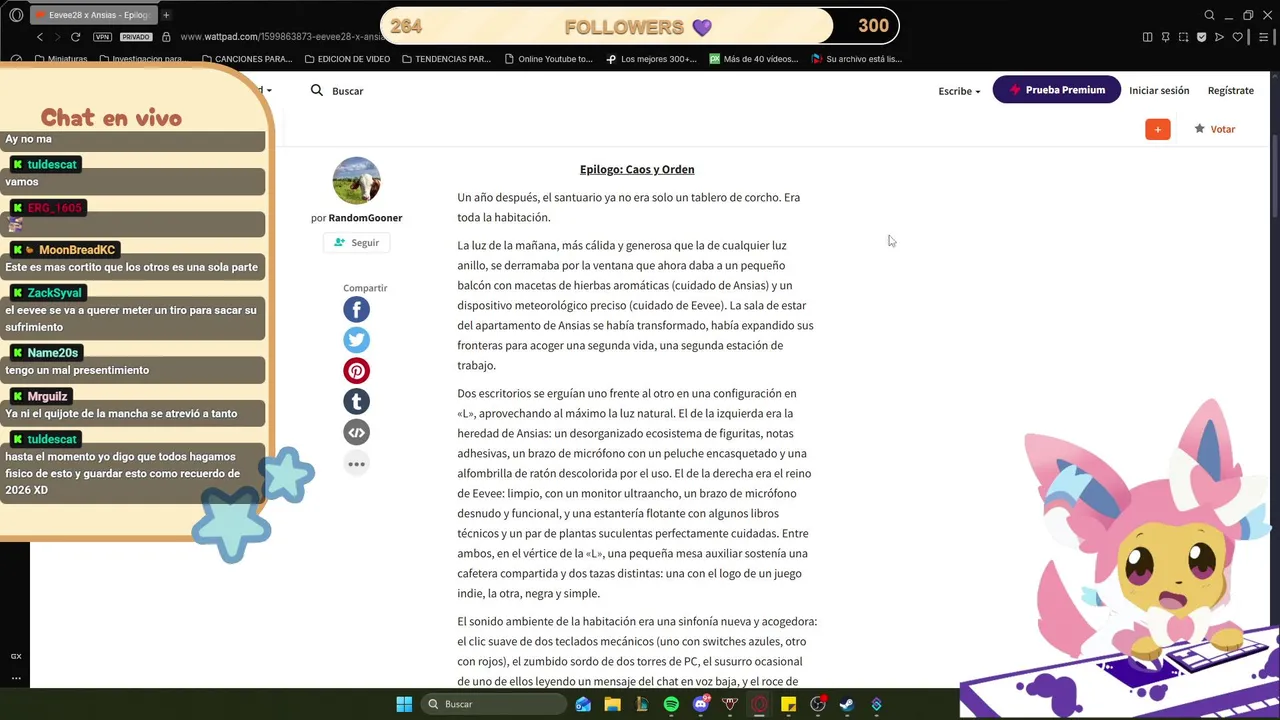Open the Windows Start menu
The width and height of the screenshot is (1280, 720).
tap(404, 704)
